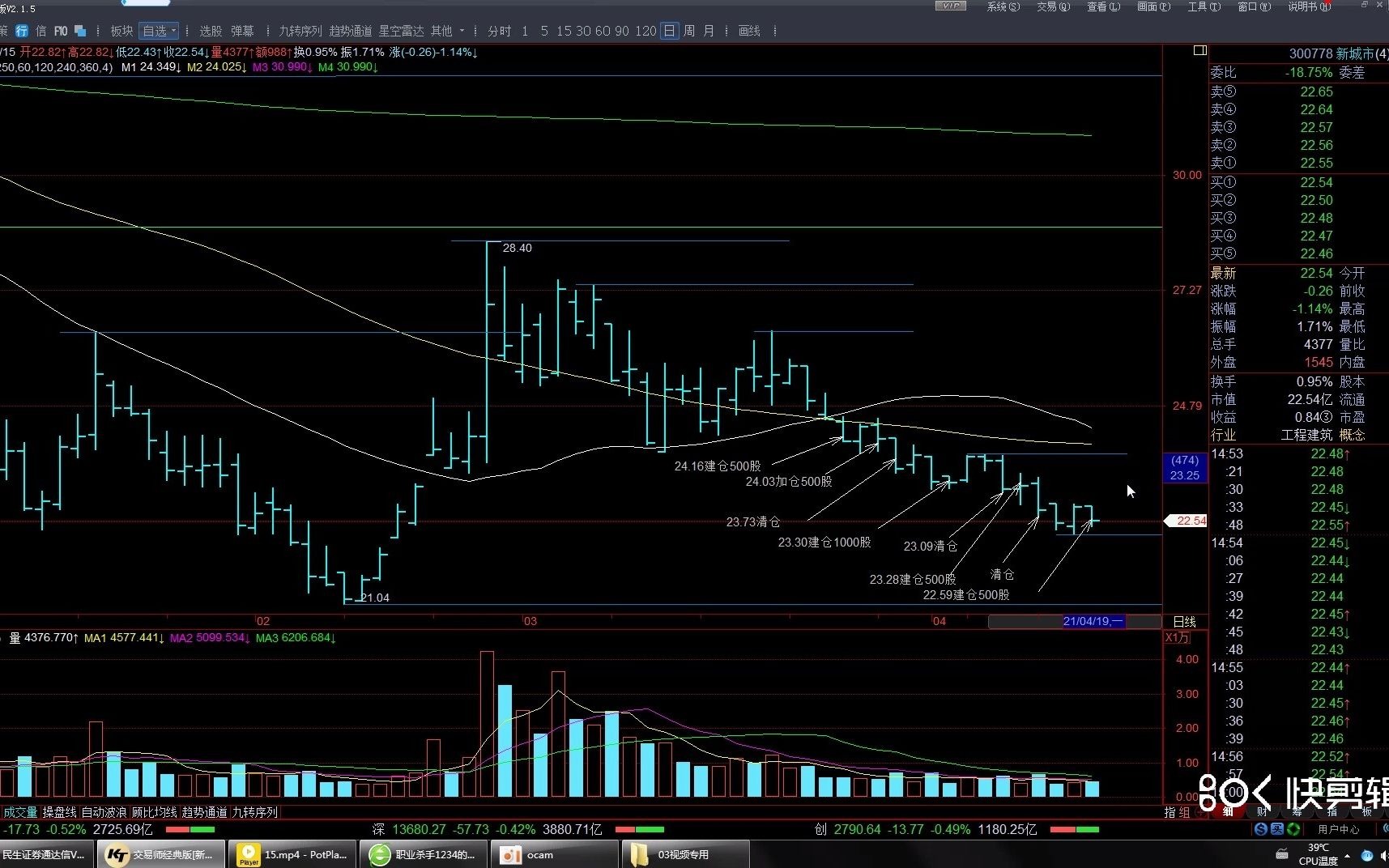The height and width of the screenshot is (868, 1389).
Task: Select the 60-minute period
Action: coord(603,31)
